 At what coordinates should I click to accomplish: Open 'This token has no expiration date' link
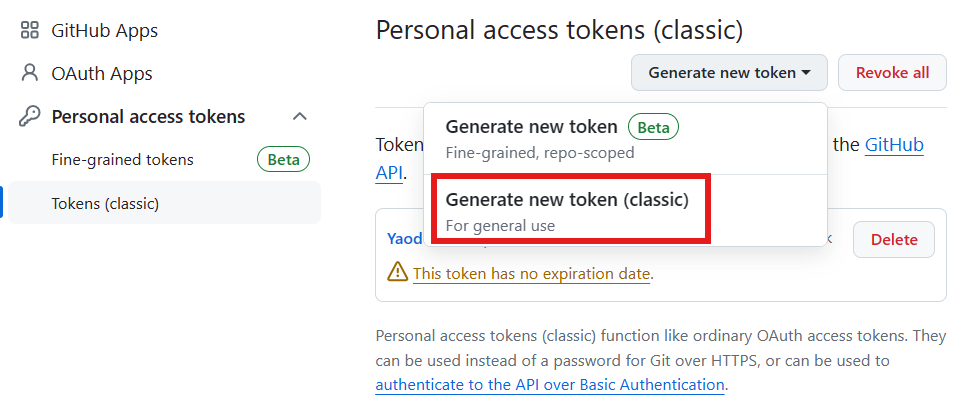(532, 273)
